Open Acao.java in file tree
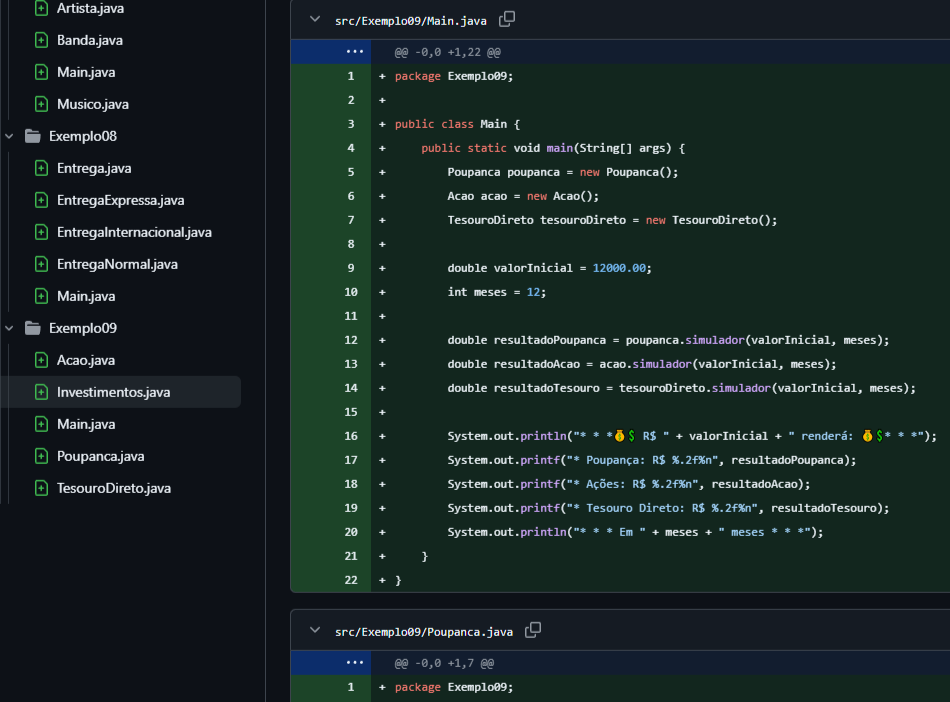 tap(86, 360)
